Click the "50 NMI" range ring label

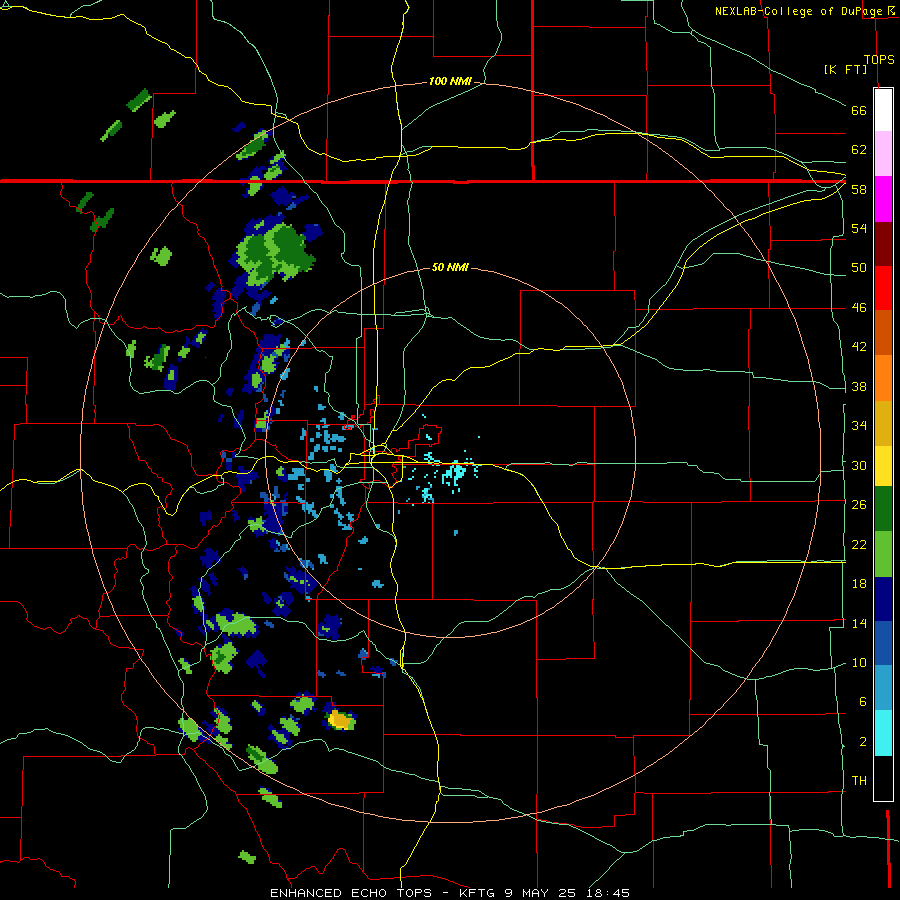450,267
